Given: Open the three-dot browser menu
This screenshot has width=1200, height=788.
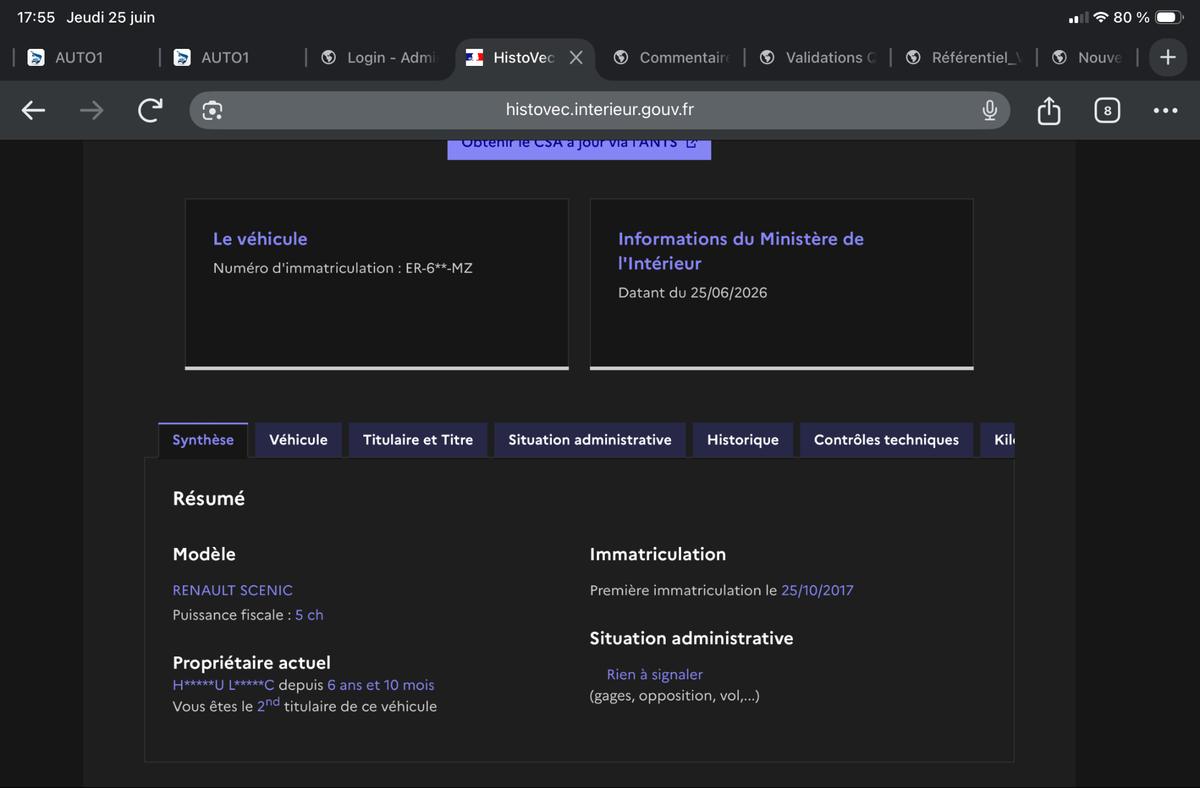Looking at the screenshot, I should [1165, 111].
